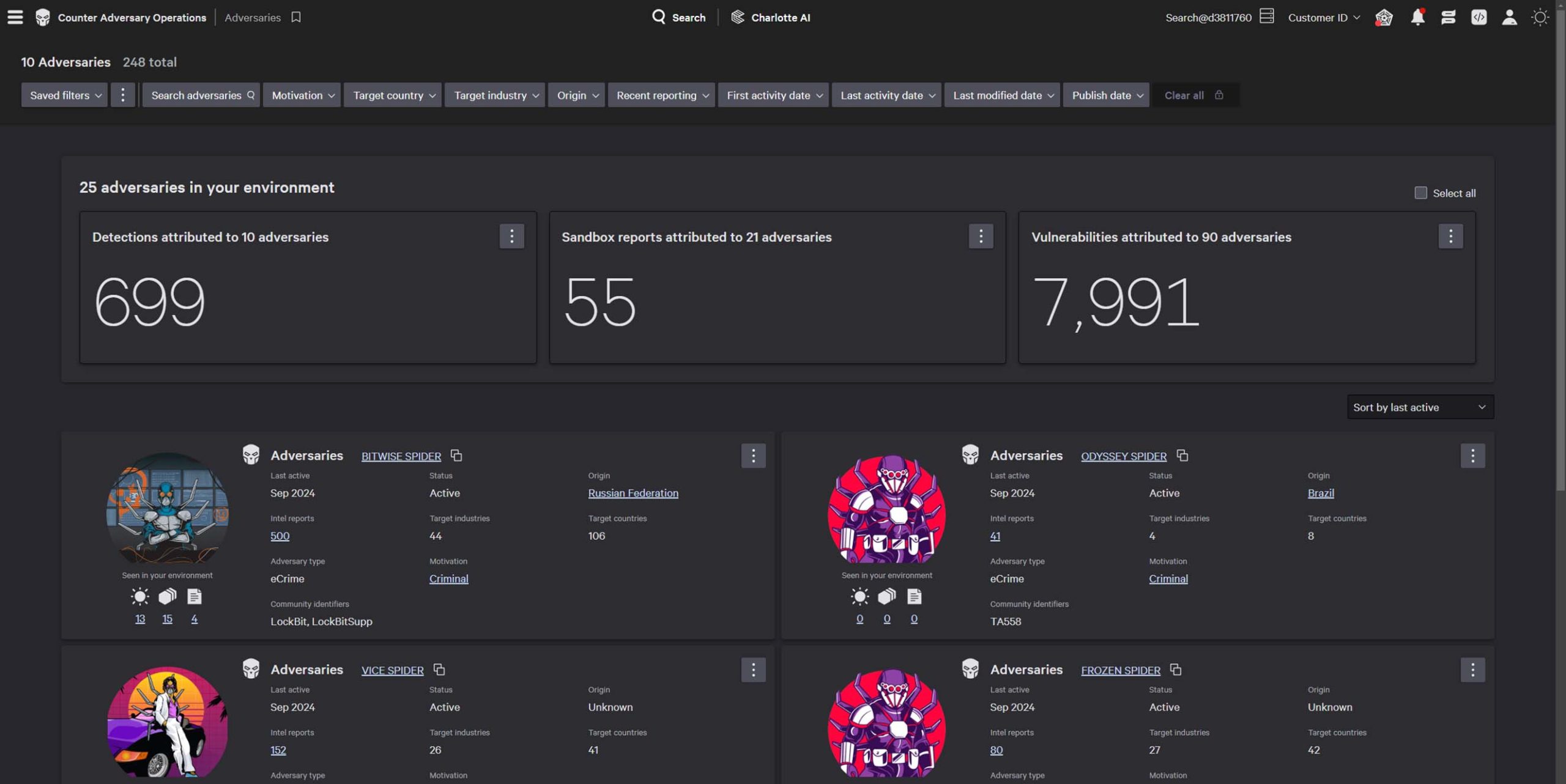This screenshot has width=1566, height=784.
Task: Click the Counter Adversary Operations skull logo
Action: (42, 17)
